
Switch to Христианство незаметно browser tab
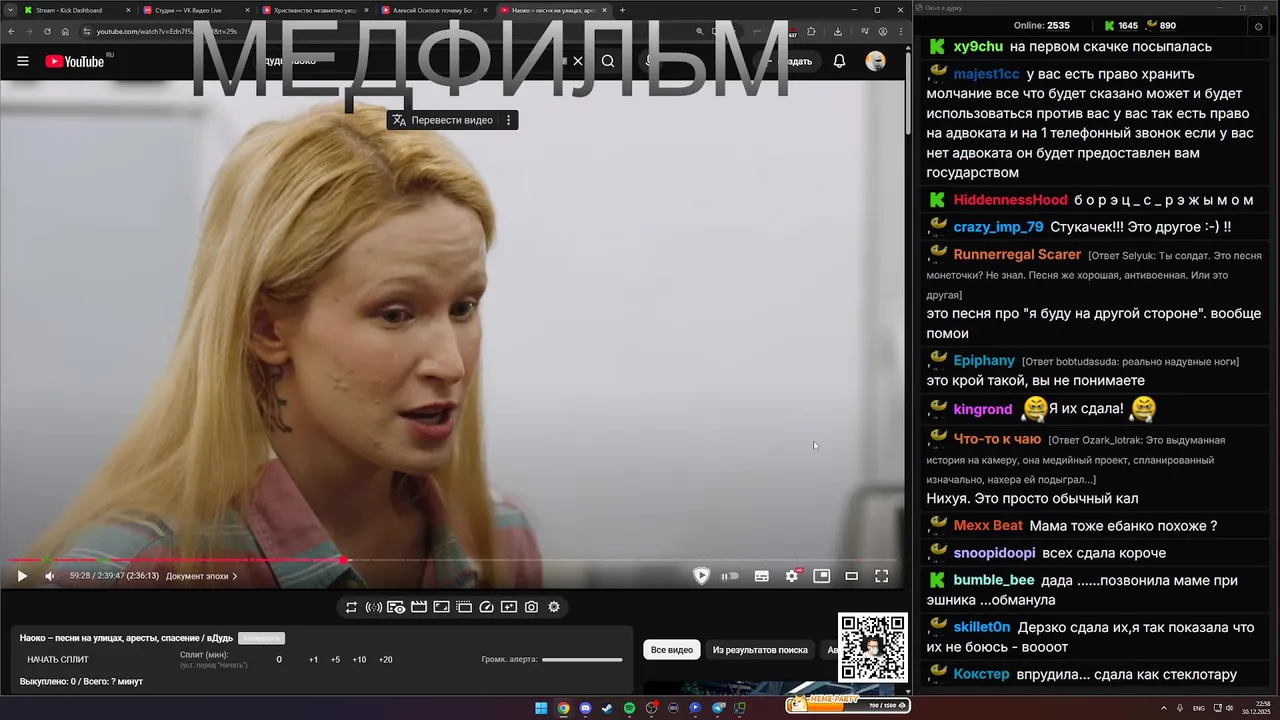314,10
